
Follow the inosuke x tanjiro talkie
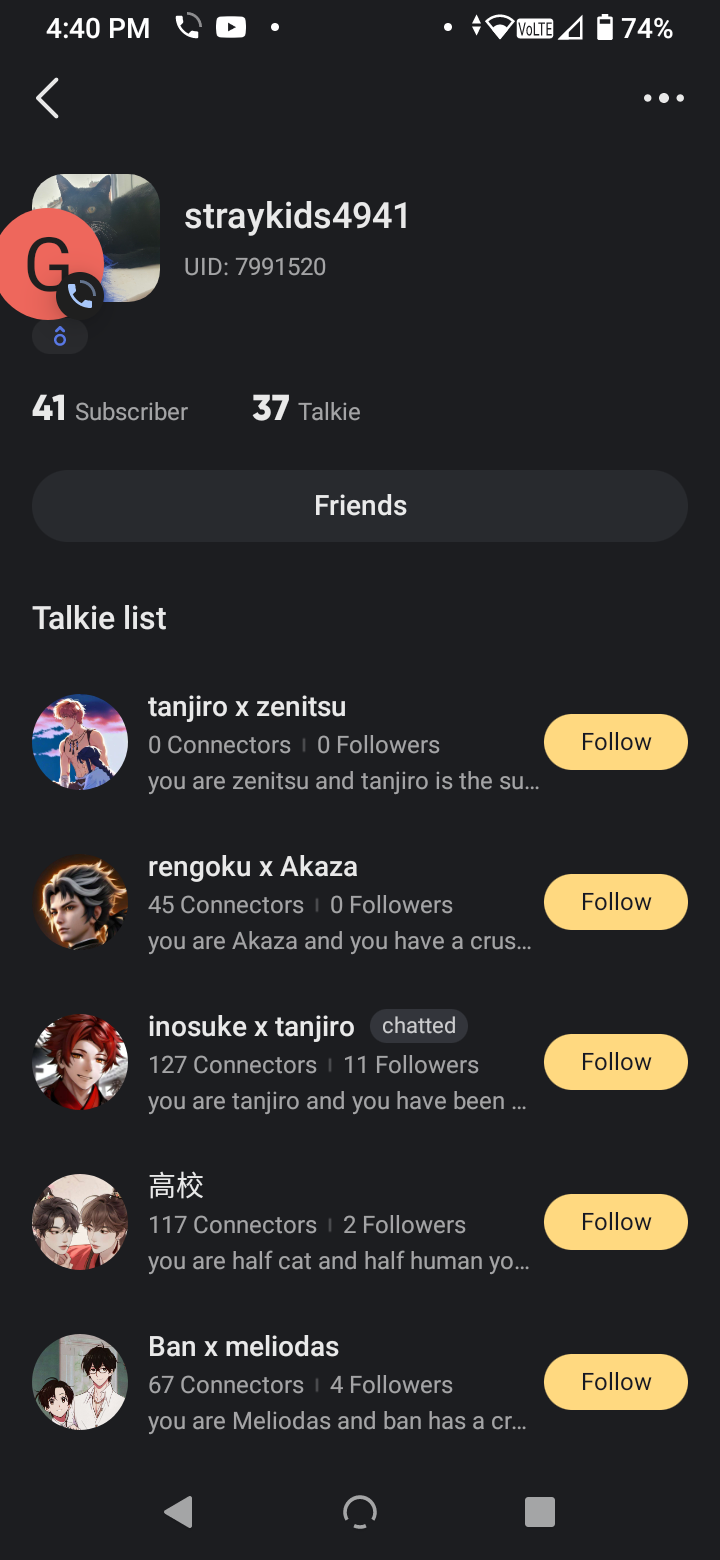616,1062
